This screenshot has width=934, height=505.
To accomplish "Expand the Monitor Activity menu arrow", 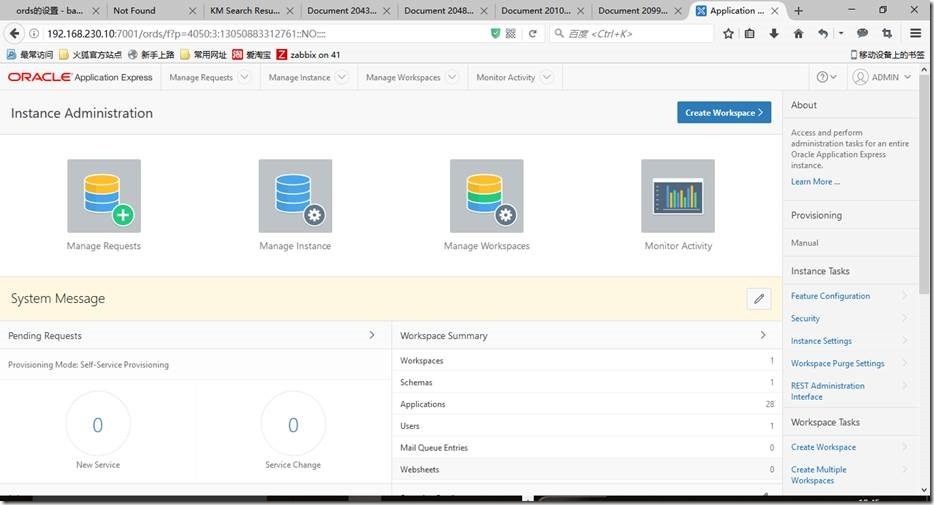I will (546, 77).
